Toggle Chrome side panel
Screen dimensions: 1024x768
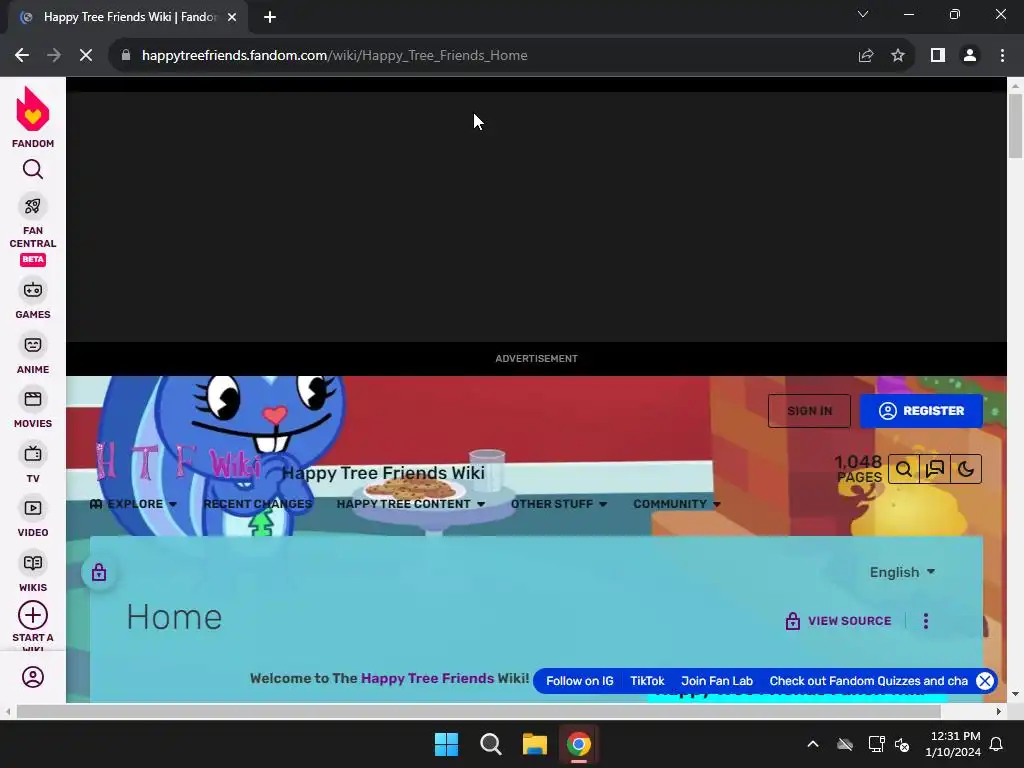pos(938,56)
